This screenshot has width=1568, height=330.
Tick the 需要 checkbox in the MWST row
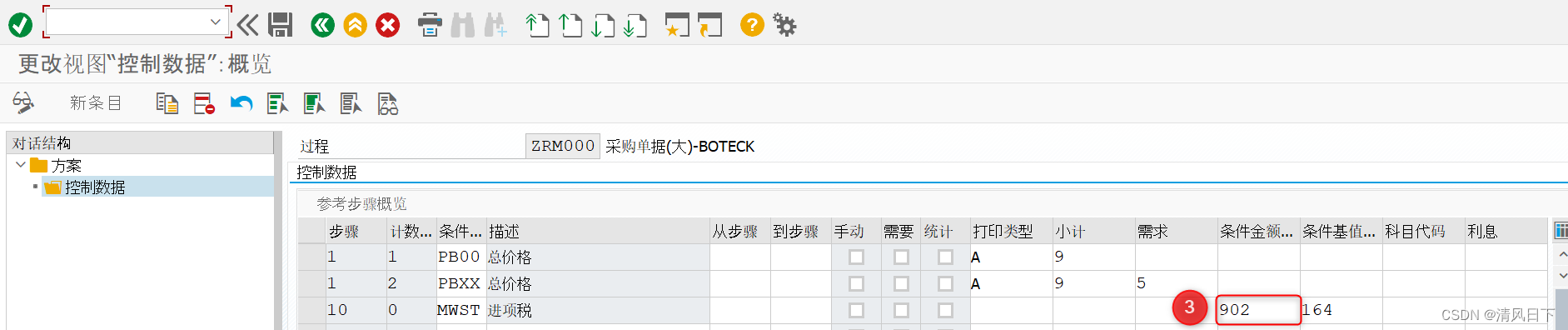pos(901,310)
